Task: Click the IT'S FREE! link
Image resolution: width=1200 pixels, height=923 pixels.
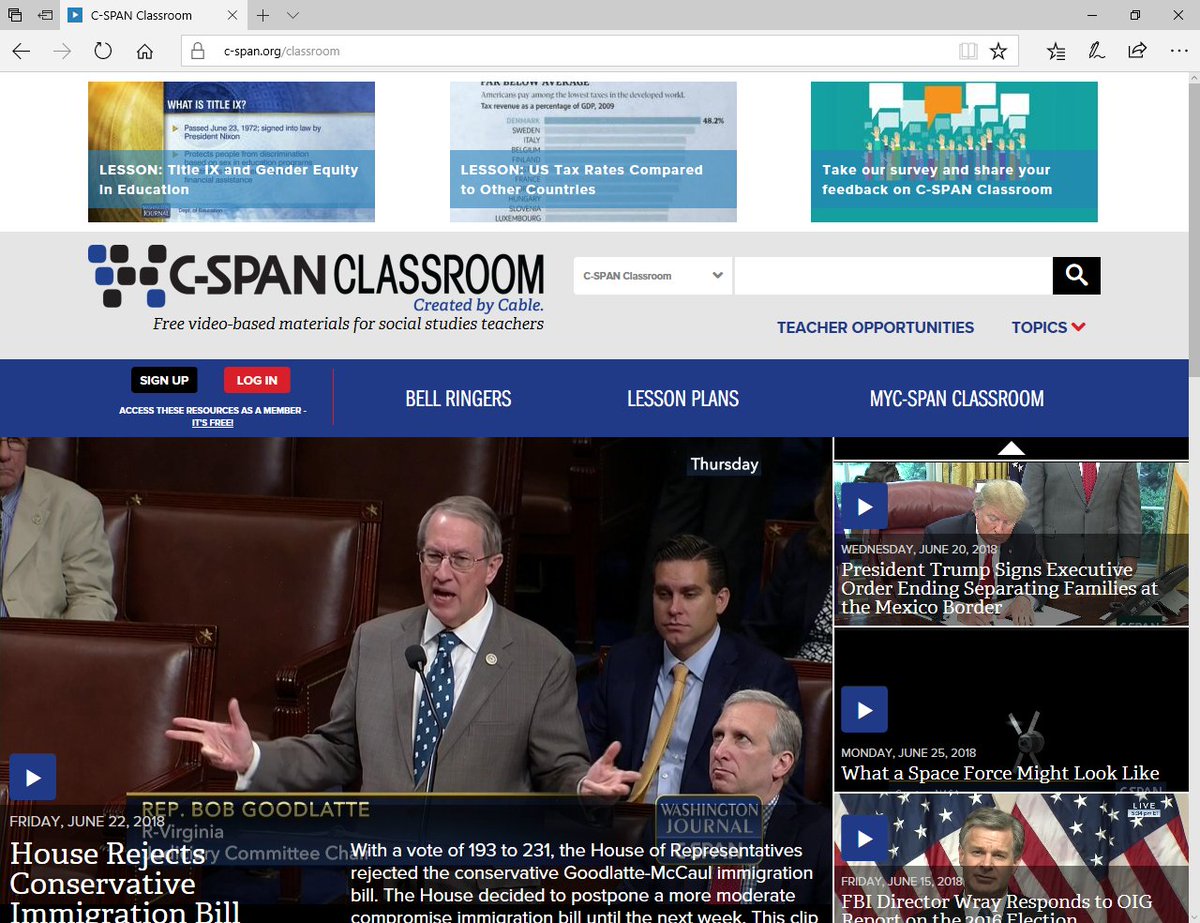Action: pos(213,423)
